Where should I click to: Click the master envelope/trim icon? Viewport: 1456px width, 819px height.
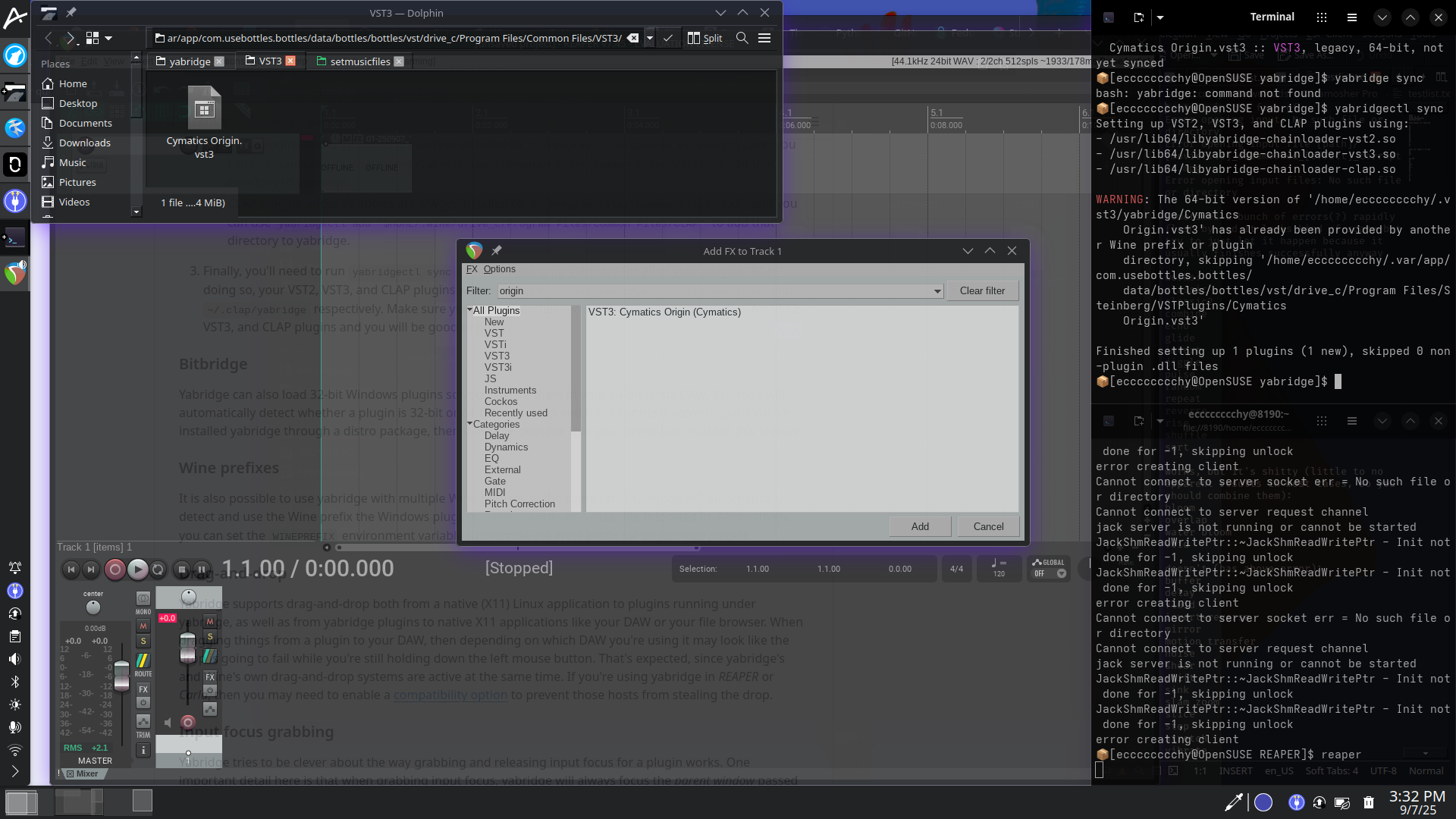coord(143,721)
